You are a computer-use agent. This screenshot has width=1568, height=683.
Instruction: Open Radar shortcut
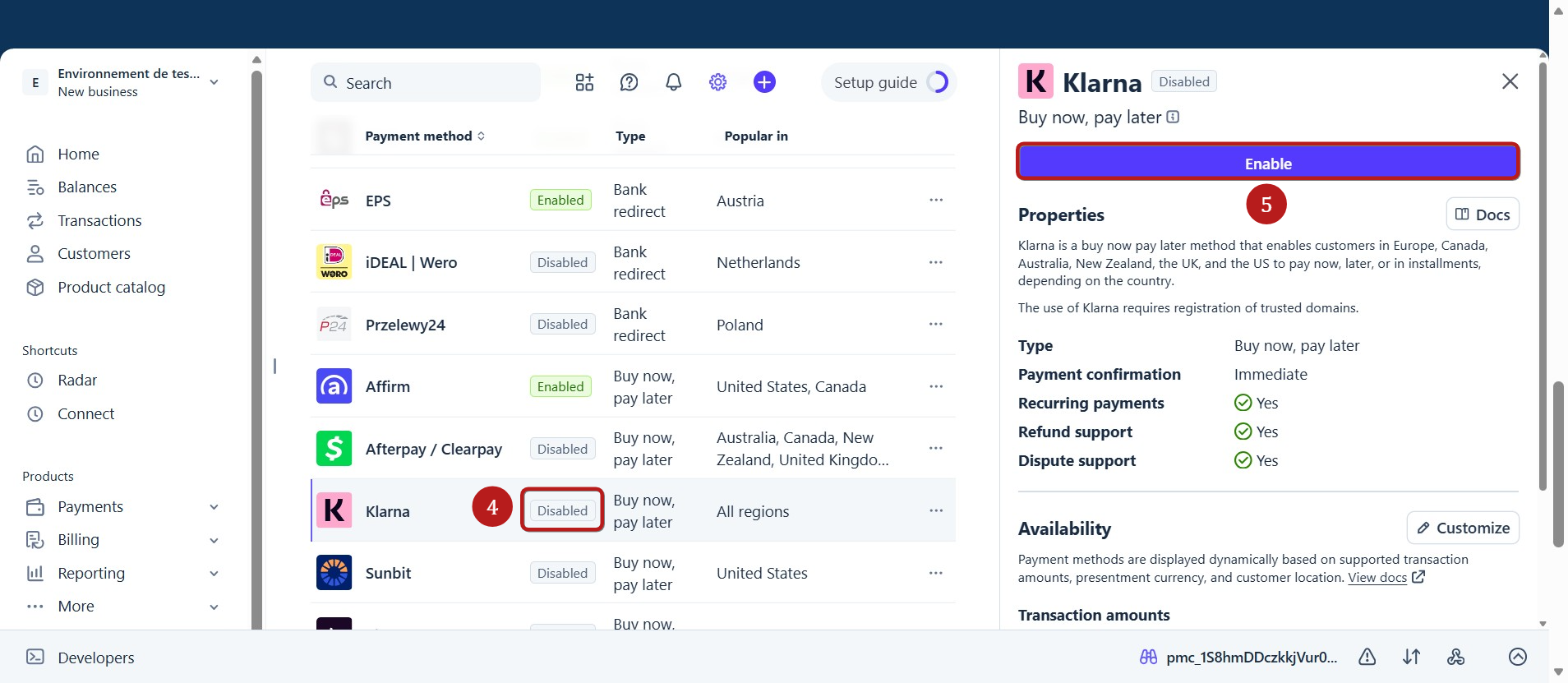point(77,380)
